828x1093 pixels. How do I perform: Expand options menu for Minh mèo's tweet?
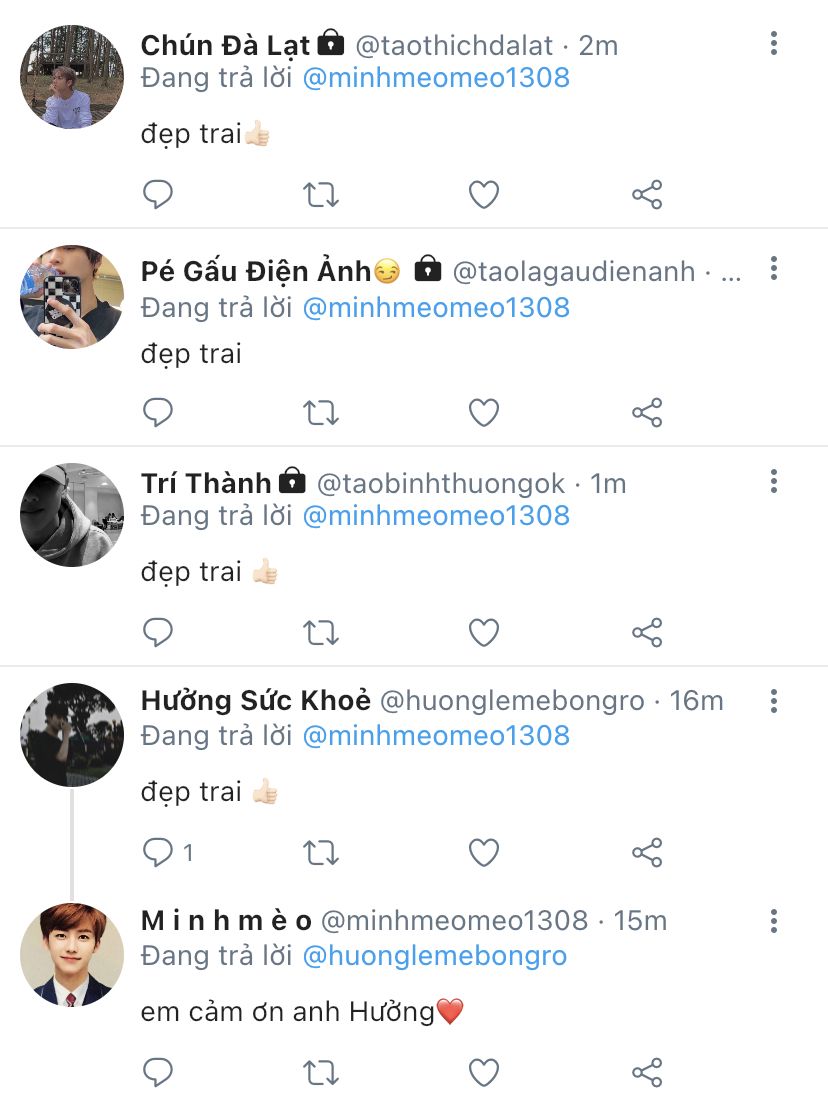pyautogui.click(x=773, y=920)
